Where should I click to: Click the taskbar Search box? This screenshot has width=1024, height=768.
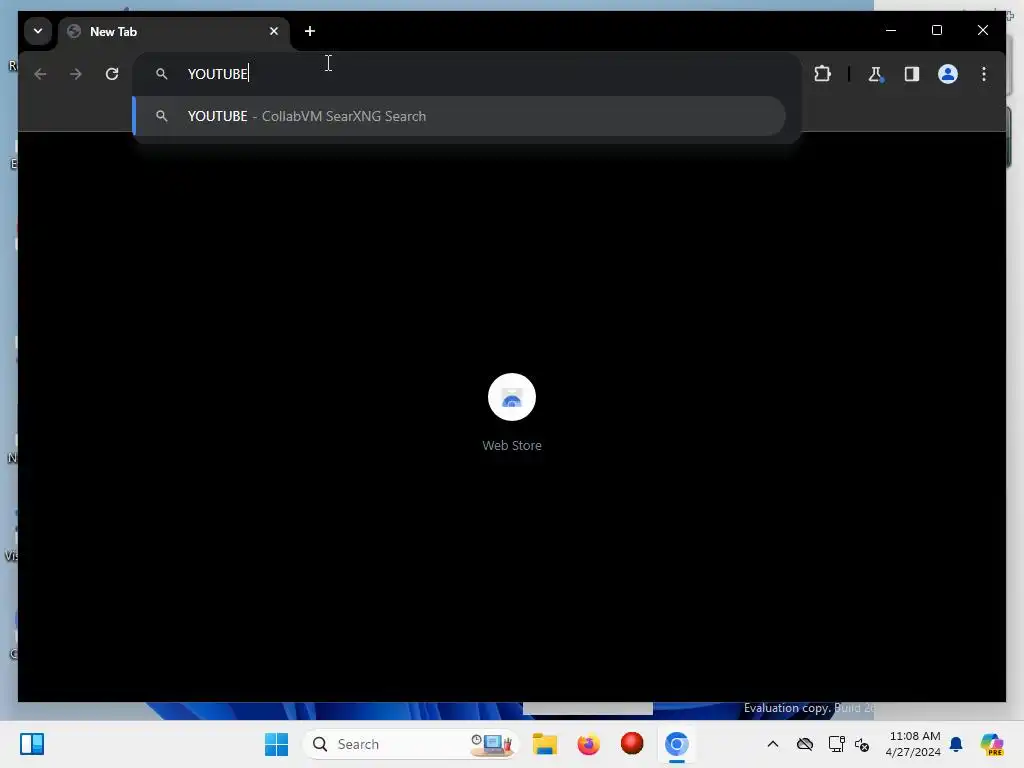tap(411, 744)
